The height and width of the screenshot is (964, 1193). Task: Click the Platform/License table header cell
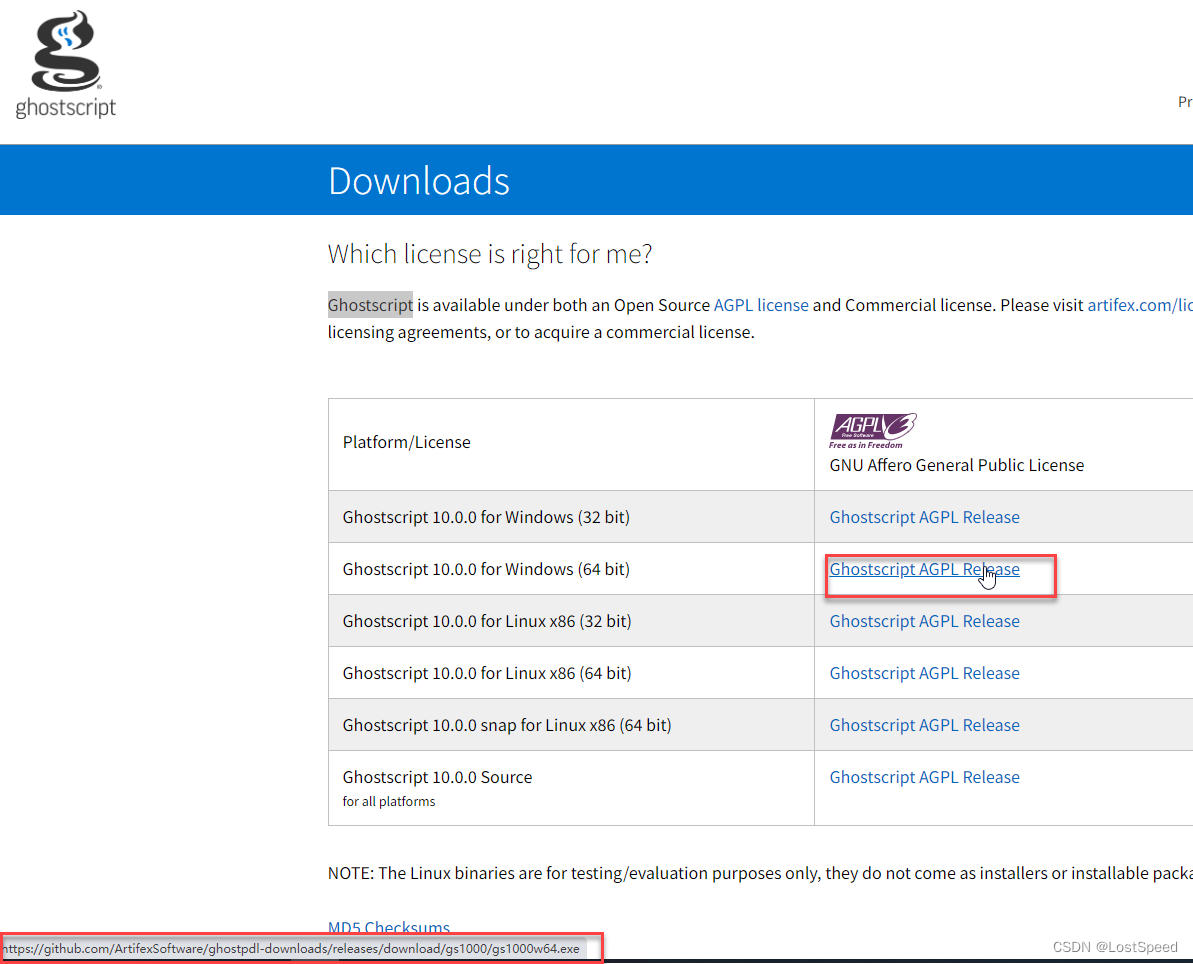click(x=406, y=442)
